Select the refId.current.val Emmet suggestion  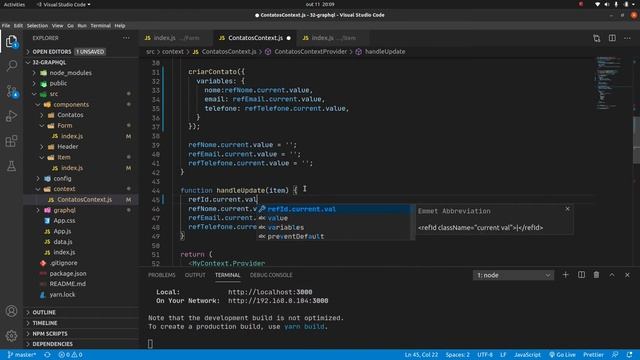click(x=334, y=209)
